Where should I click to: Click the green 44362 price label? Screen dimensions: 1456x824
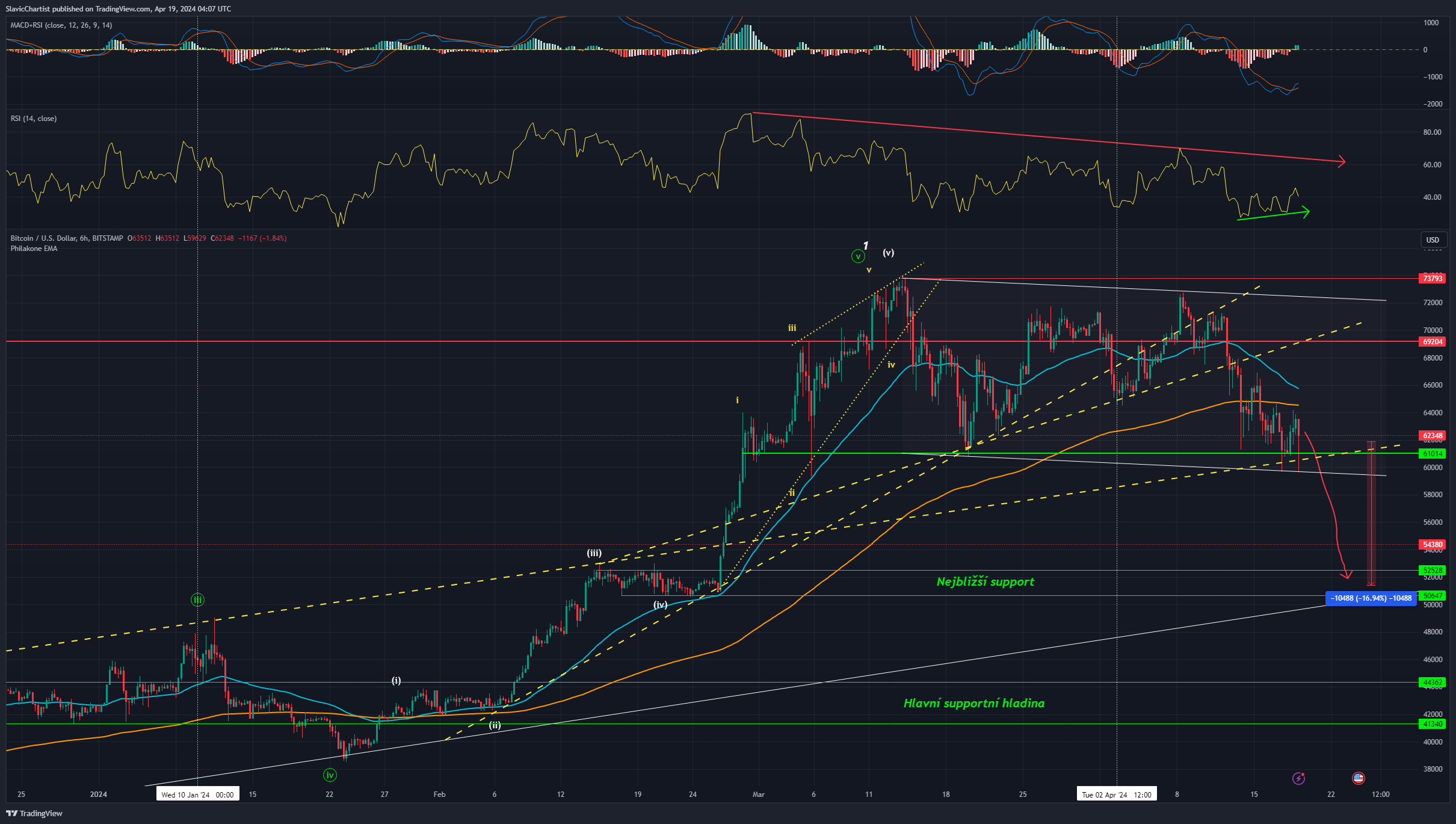coord(1432,682)
